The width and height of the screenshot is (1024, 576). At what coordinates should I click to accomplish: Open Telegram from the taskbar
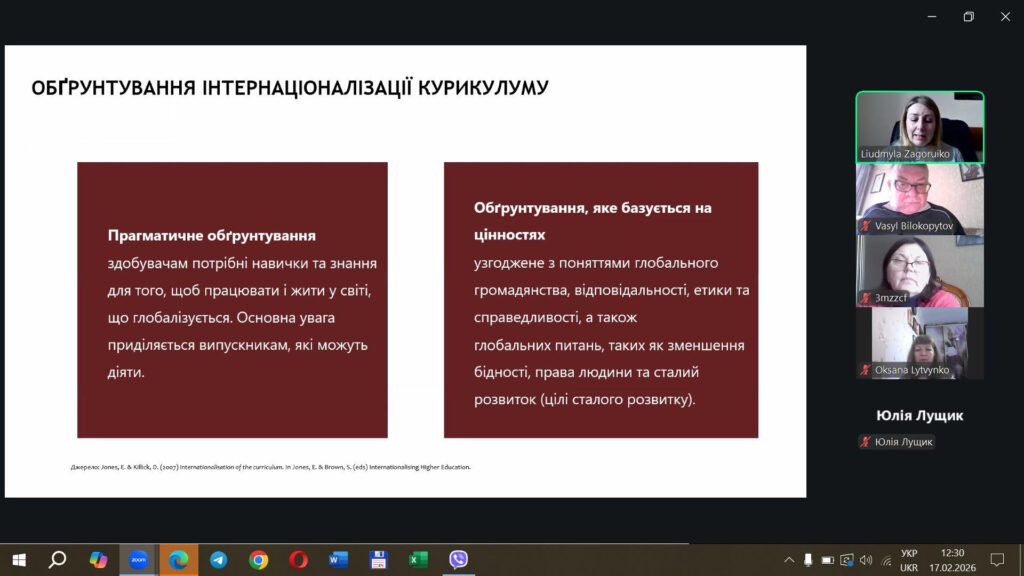[218, 560]
